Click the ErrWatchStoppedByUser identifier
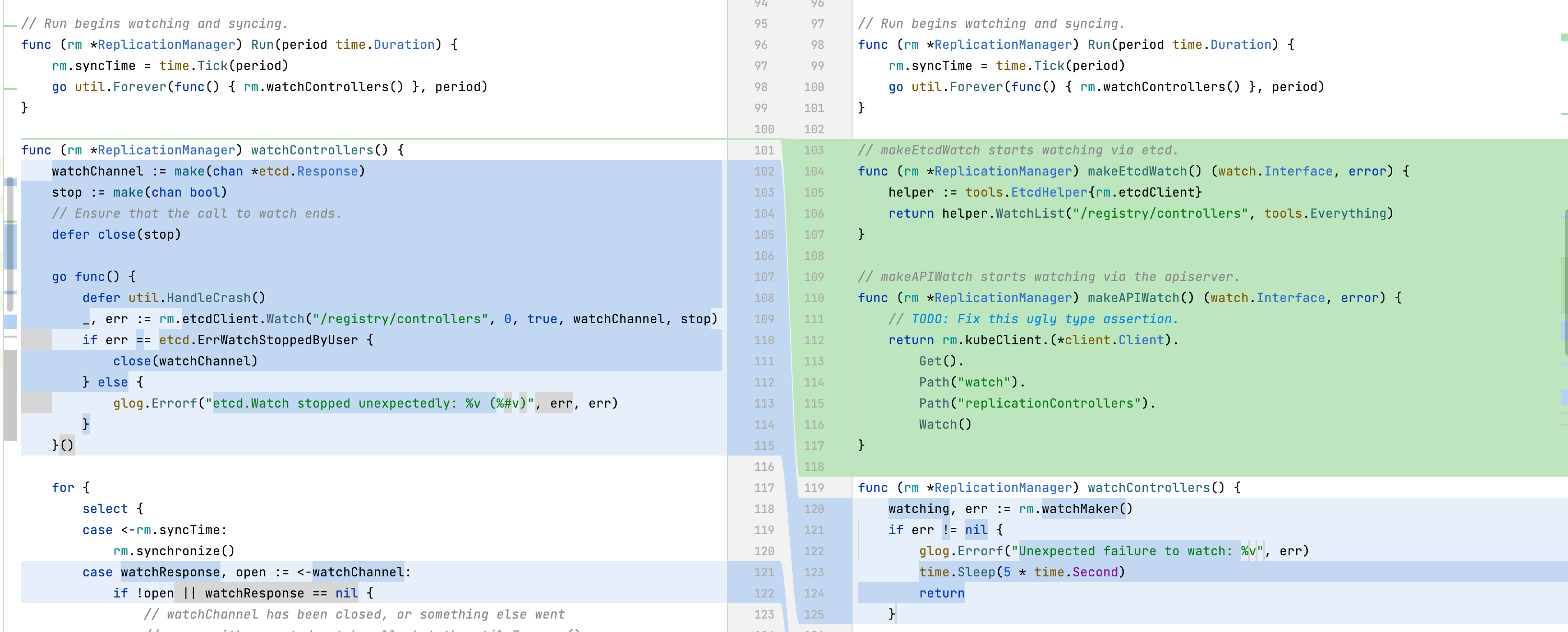This screenshot has height=632, width=1568. [x=277, y=340]
